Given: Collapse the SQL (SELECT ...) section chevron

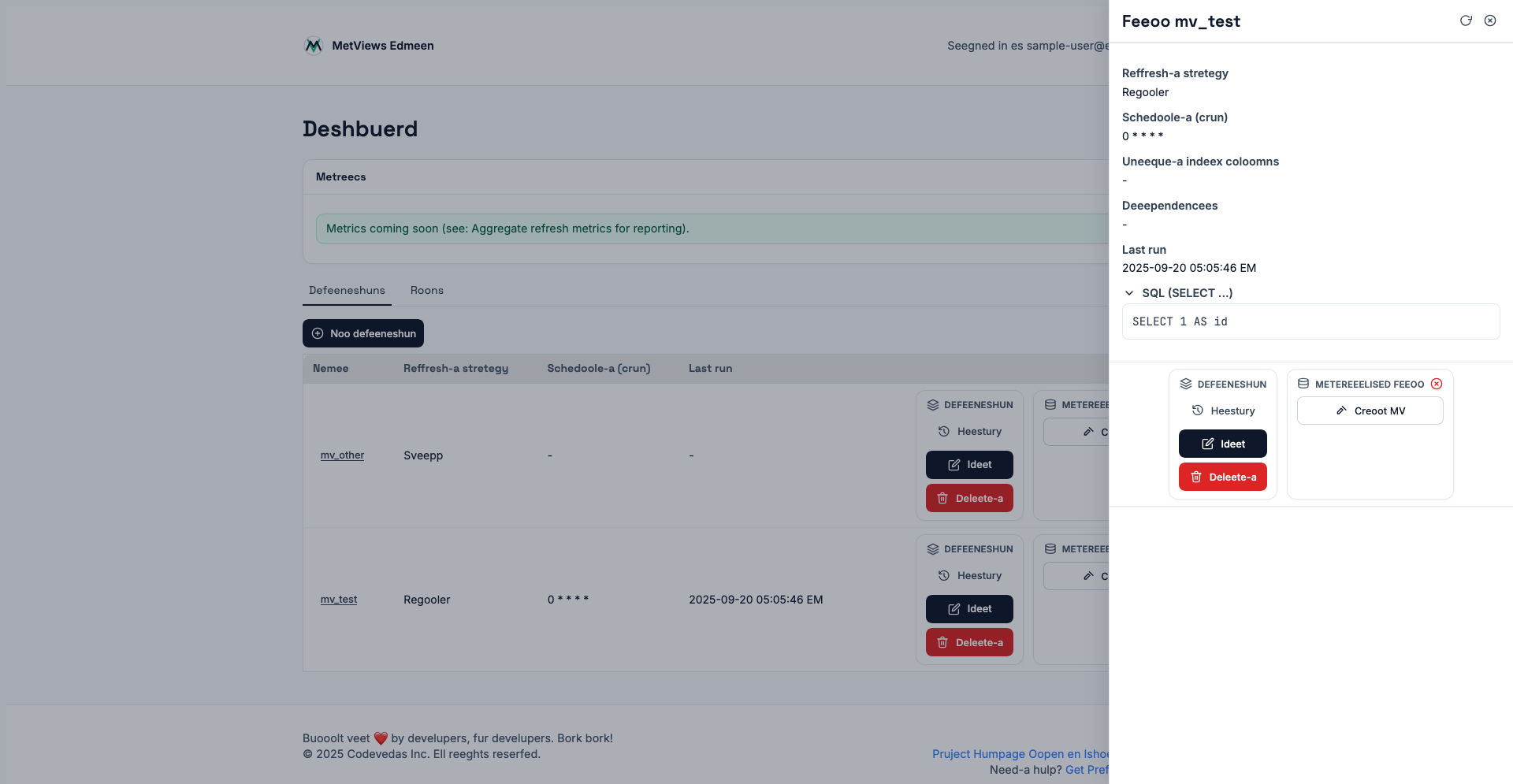Looking at the screenshot, I should tap(1129, 293).
